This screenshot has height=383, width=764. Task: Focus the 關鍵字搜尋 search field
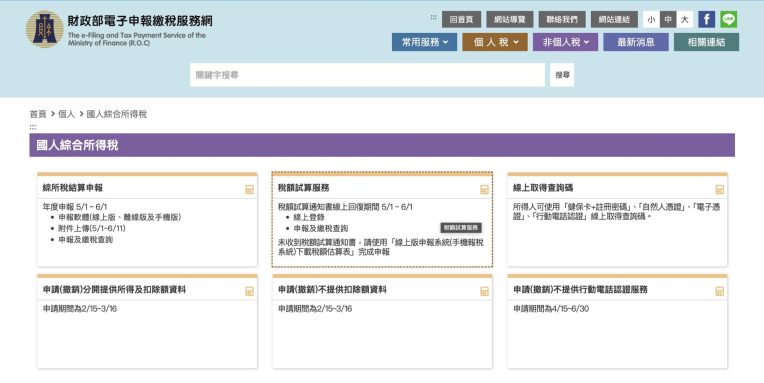point(367,75)
